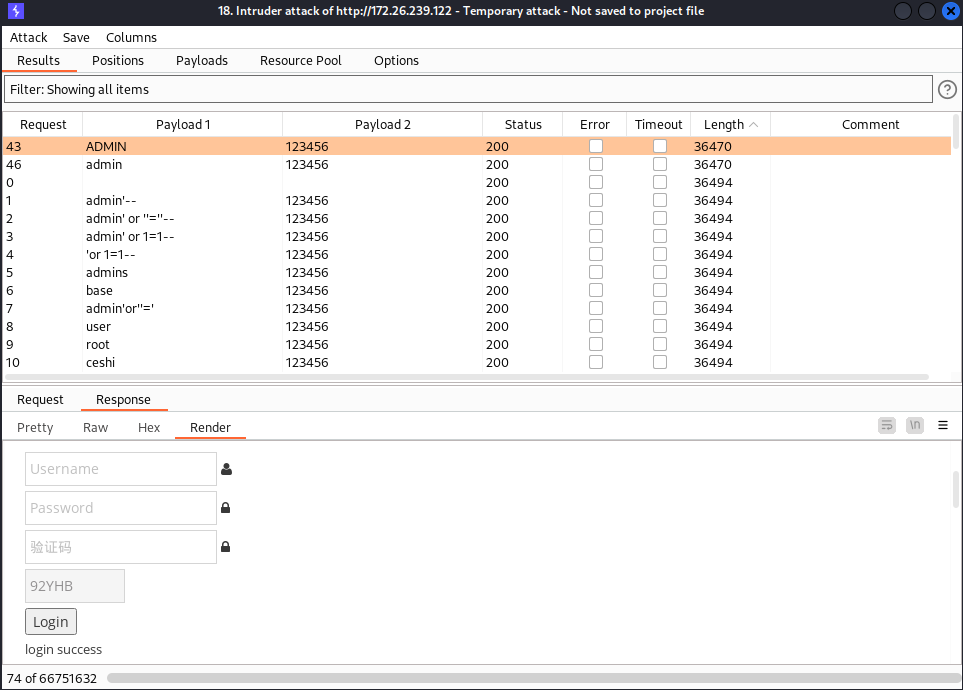
Task: Toggle show non-printable characters \n icon
Action: 914,425
